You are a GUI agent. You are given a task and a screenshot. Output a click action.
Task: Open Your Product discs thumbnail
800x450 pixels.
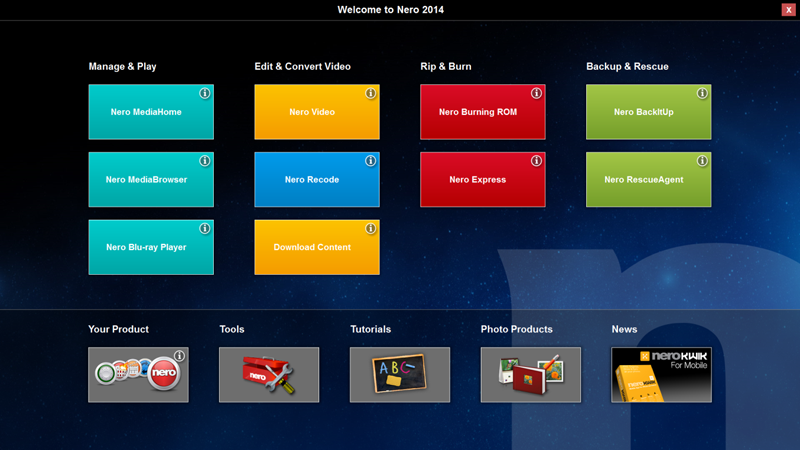[138, 375]
